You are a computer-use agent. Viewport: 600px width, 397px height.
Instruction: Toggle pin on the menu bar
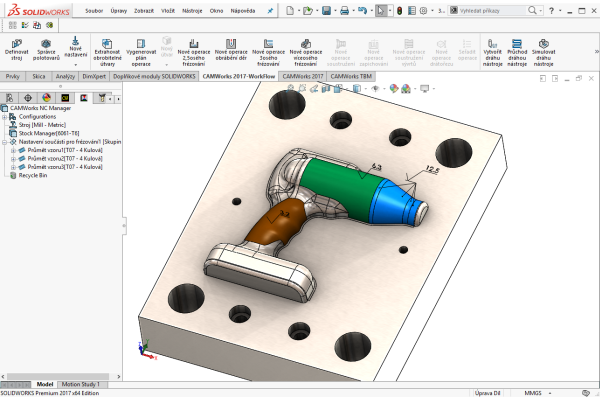click(270, 11)
